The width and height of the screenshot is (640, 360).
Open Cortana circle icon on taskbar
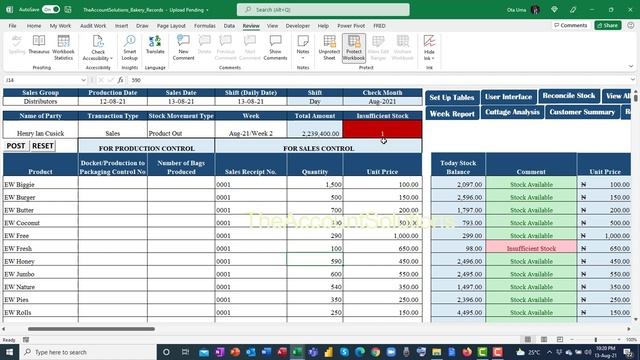pos(166,352)
